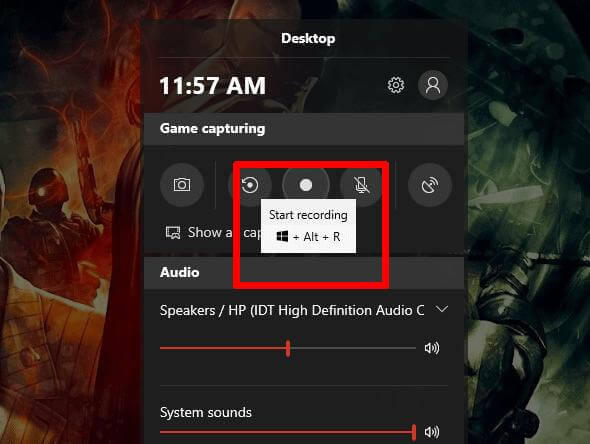
Task: Click the Desktop title label
Action: [x=308, y=39]
